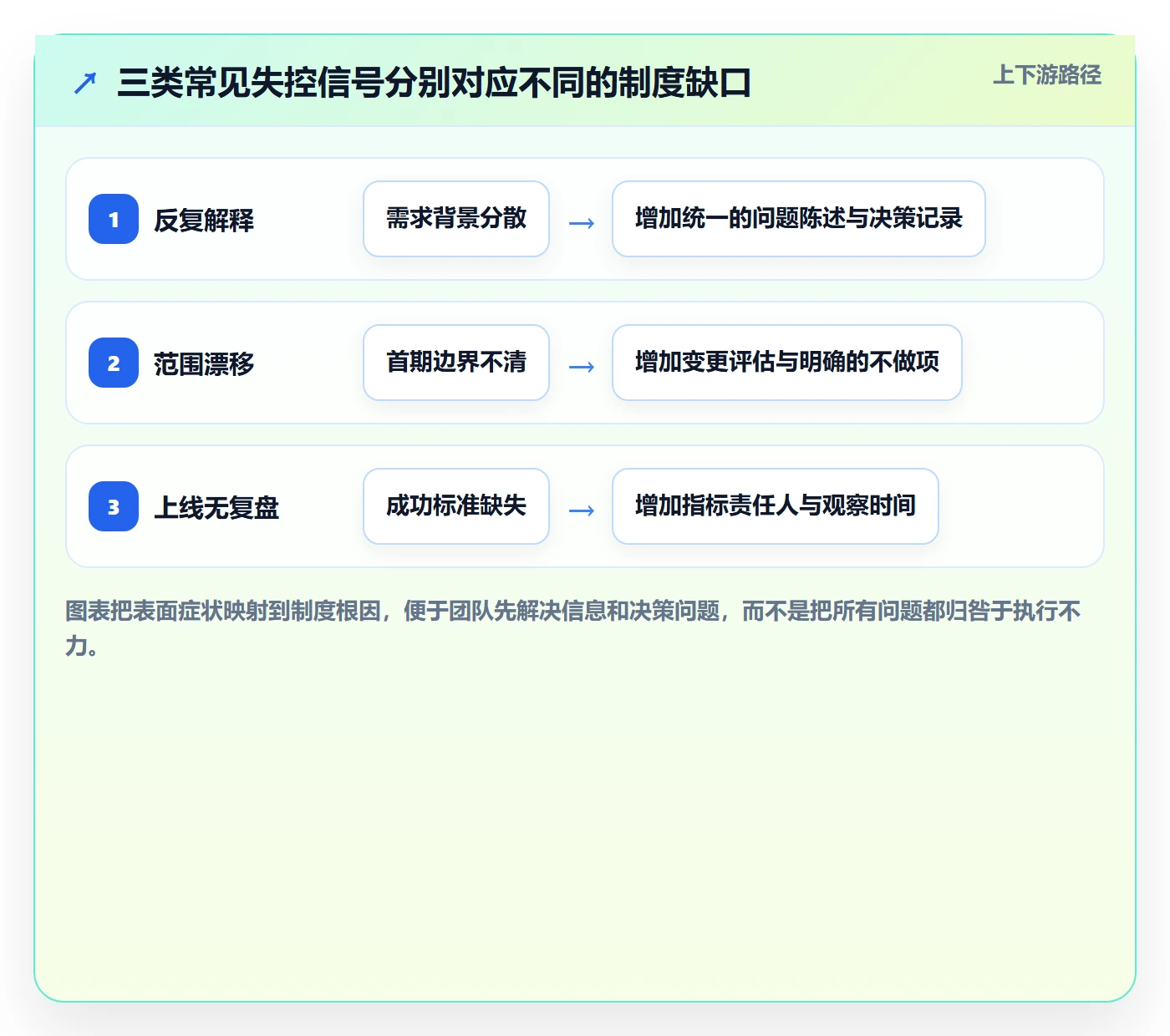Click the title 三类常见失控信号分别对应不同的制度缺口
The height and width of the screenshot is (1036, 1170).
(435, 83)
